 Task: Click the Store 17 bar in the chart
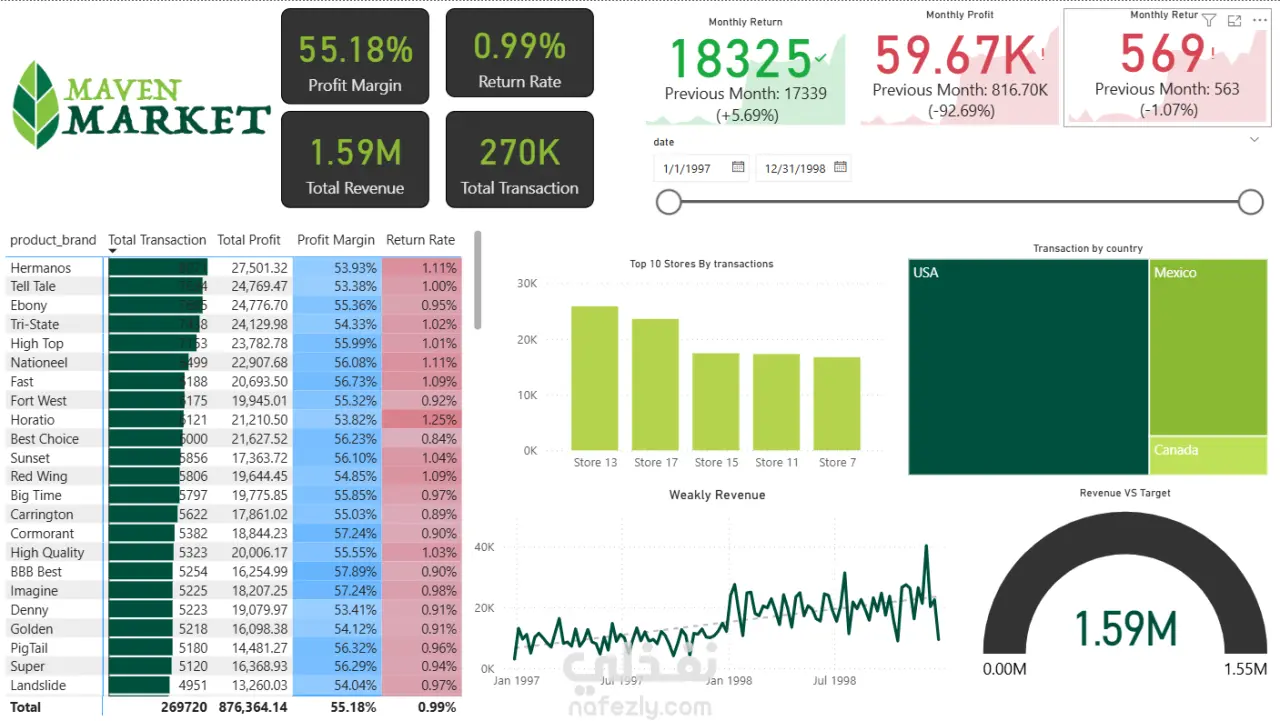coord(655,385)
